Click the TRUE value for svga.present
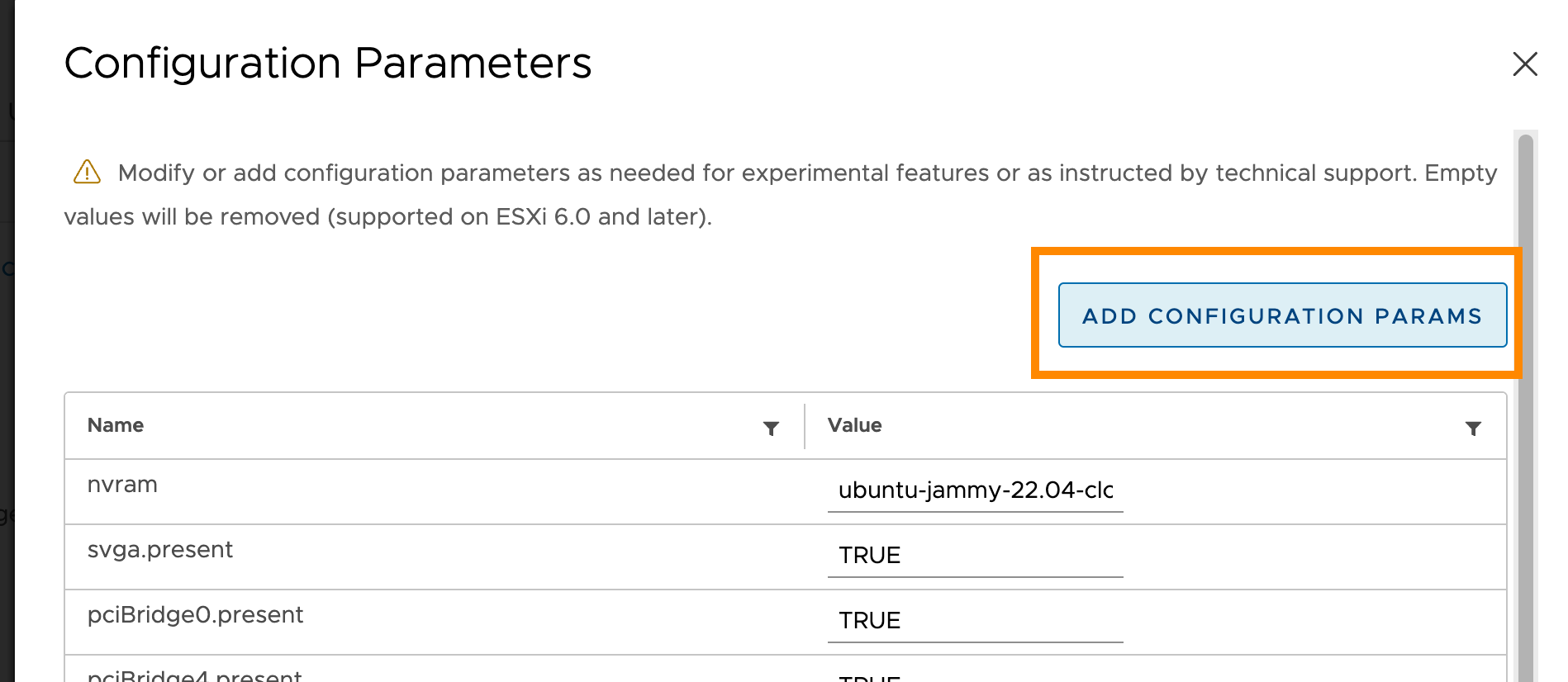 click(x=868, y=555)
